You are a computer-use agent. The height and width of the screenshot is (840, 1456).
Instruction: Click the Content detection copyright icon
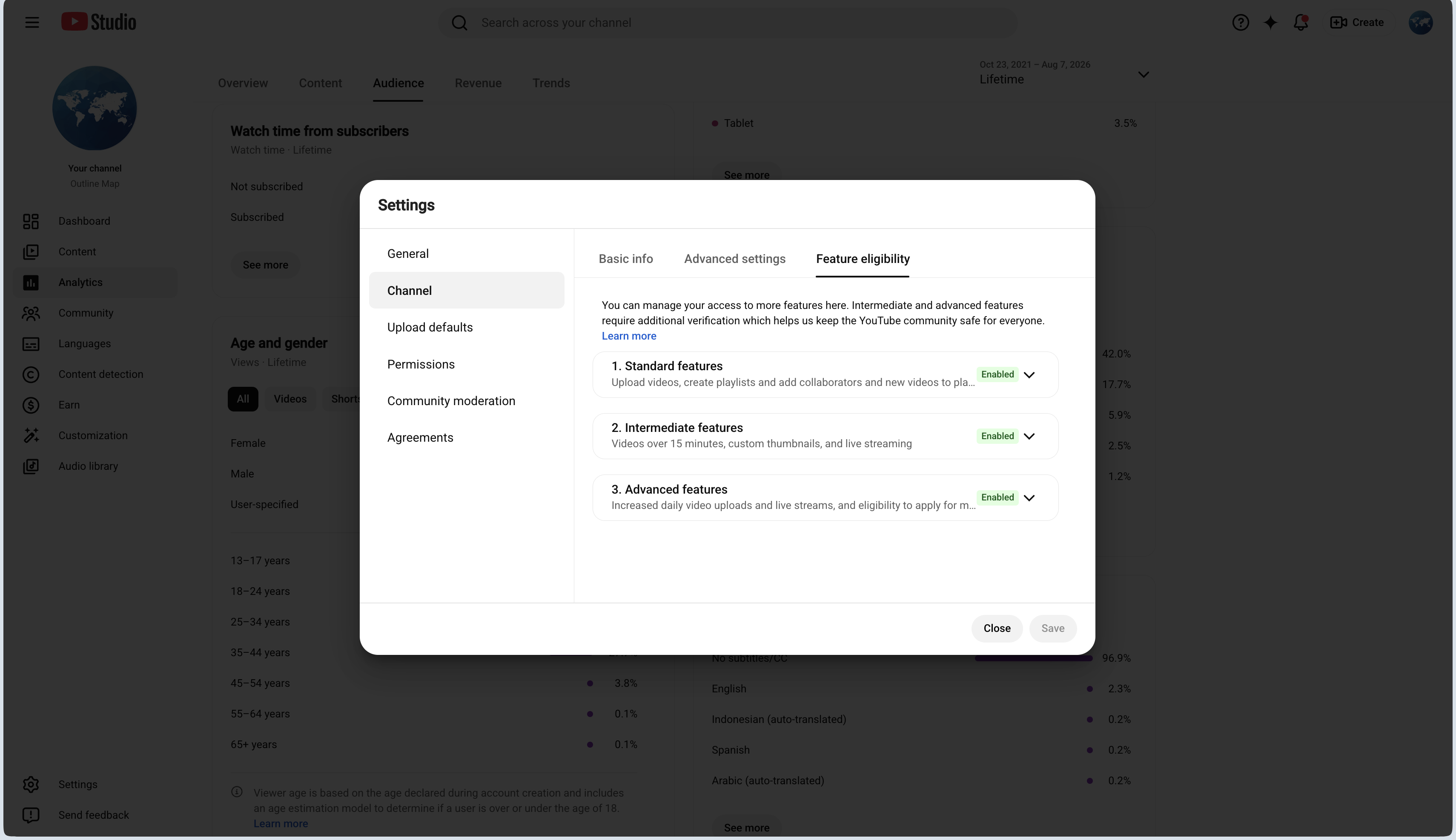[31, 374]
